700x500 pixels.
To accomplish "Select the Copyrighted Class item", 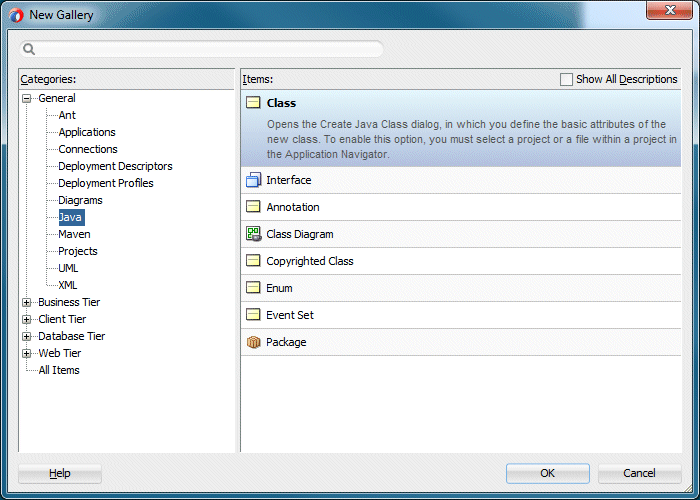I will [461, 261].
